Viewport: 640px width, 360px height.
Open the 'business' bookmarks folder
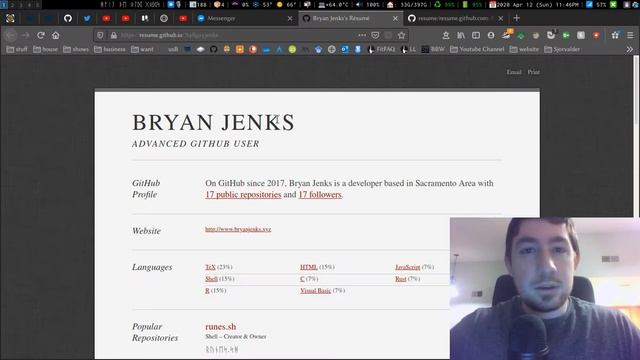point(110,49)
